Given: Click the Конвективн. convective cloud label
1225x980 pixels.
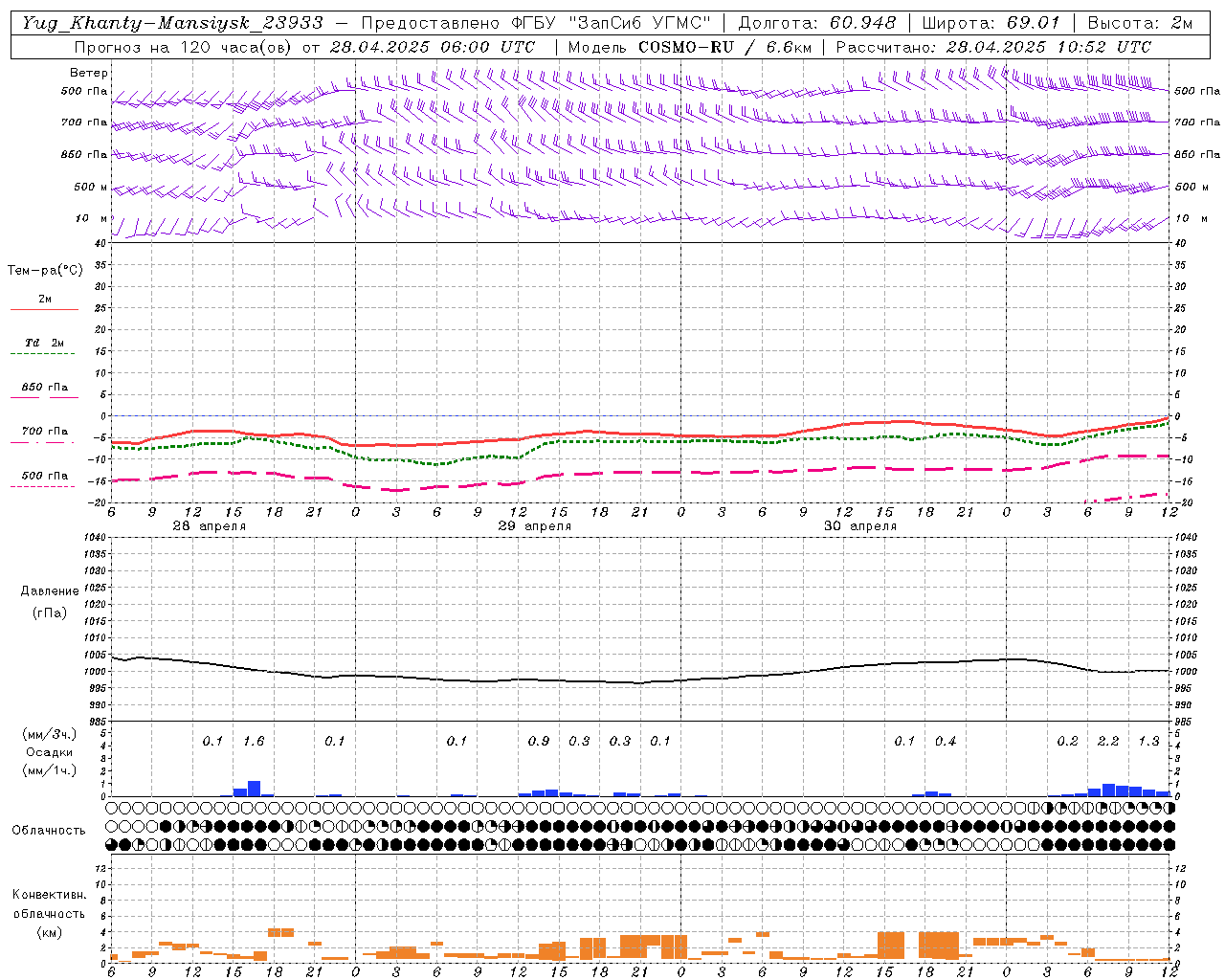Looking at the screenshot, I should (49, 895).
